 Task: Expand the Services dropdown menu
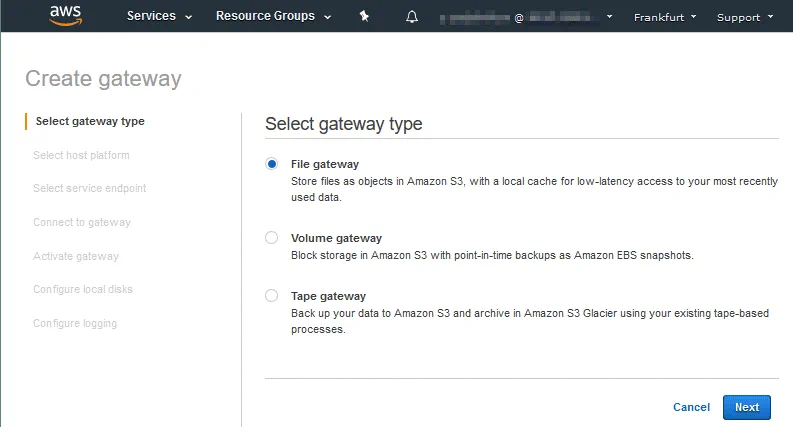(x=159, y=16)
